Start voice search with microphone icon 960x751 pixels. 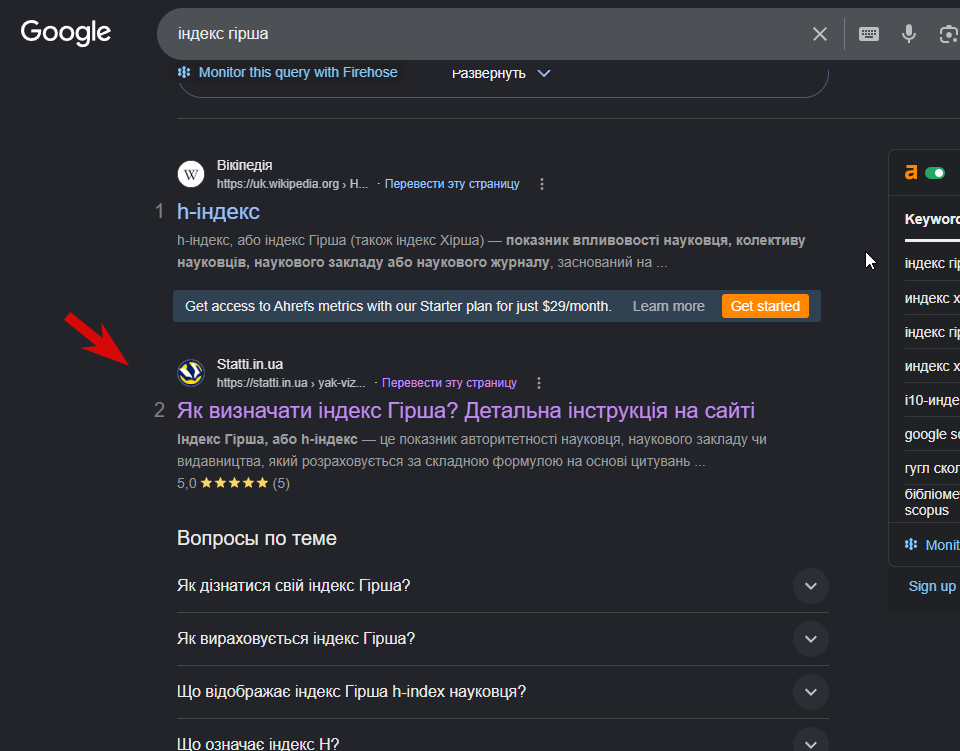[909, 34]
